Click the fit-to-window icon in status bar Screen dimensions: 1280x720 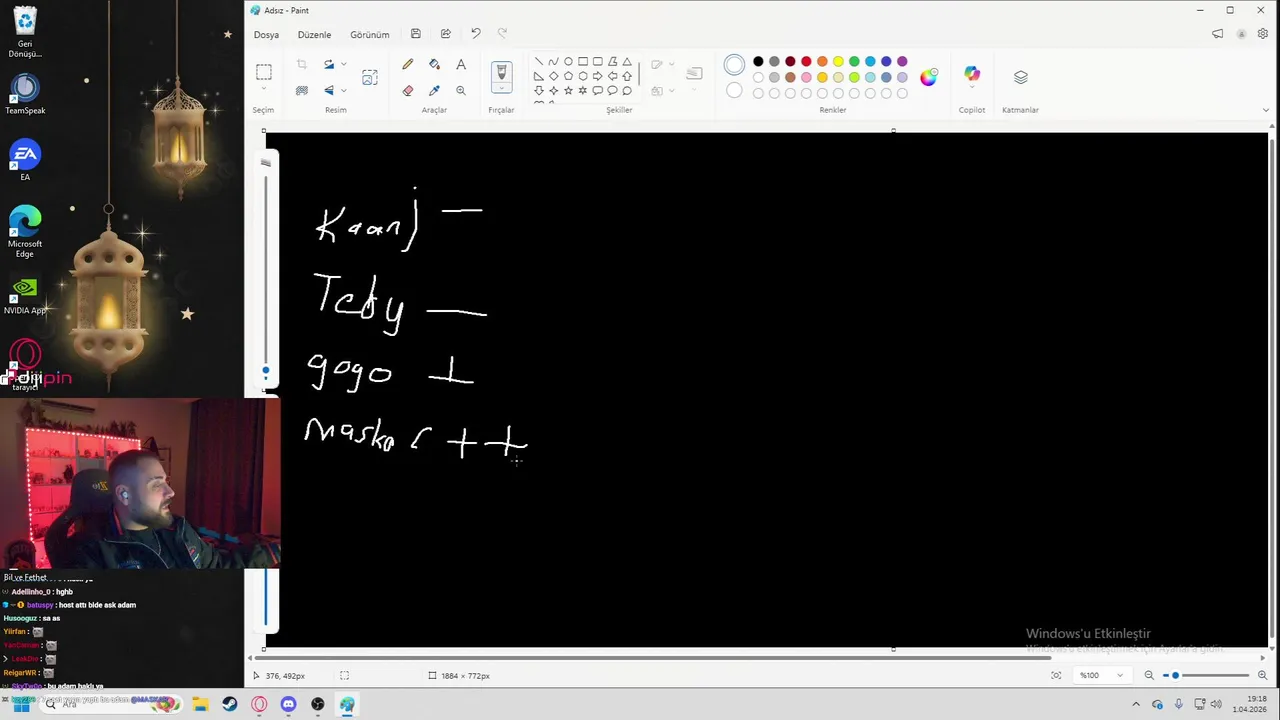(x=1056, y=676)
